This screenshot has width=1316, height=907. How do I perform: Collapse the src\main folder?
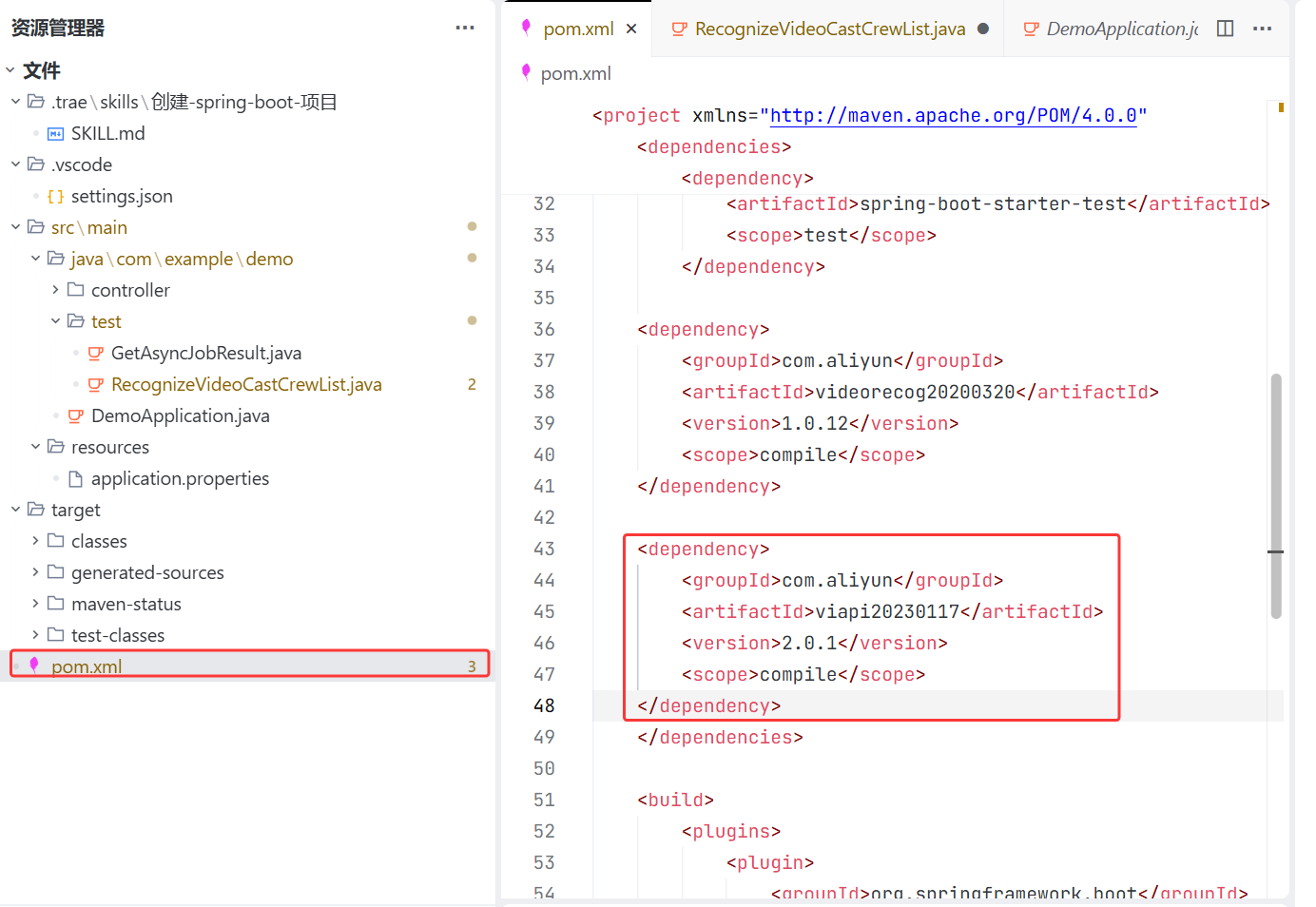[15, 227]
